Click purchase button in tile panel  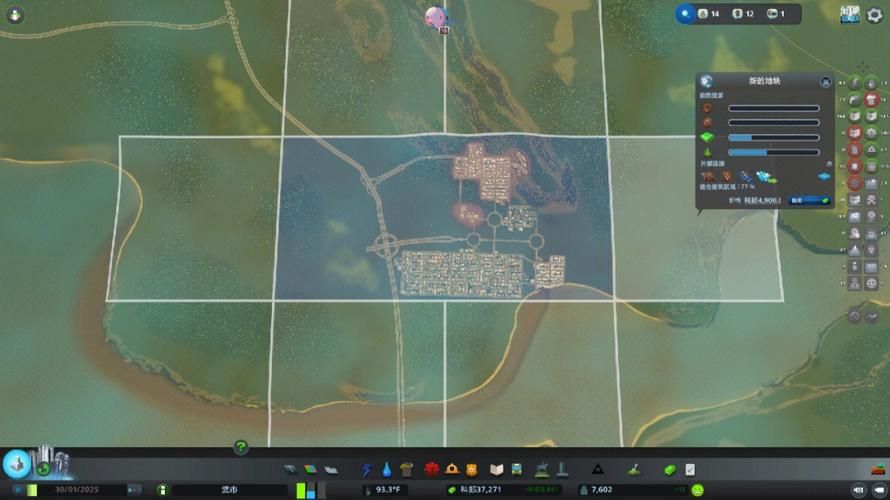(x=810, y=200)
